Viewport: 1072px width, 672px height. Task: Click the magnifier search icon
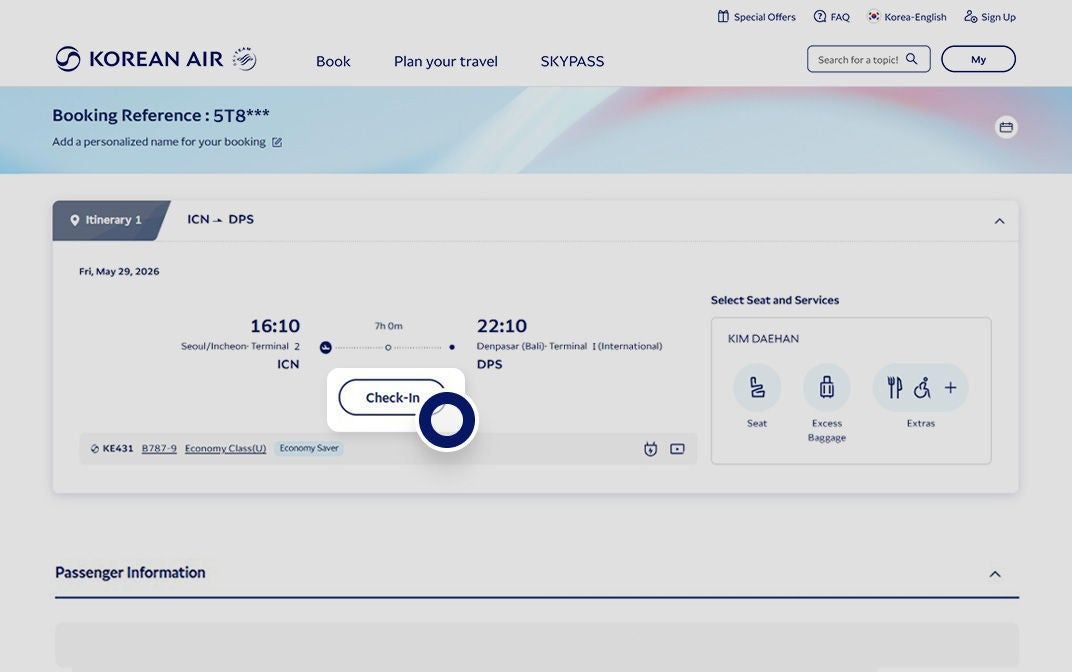point(911,59)
